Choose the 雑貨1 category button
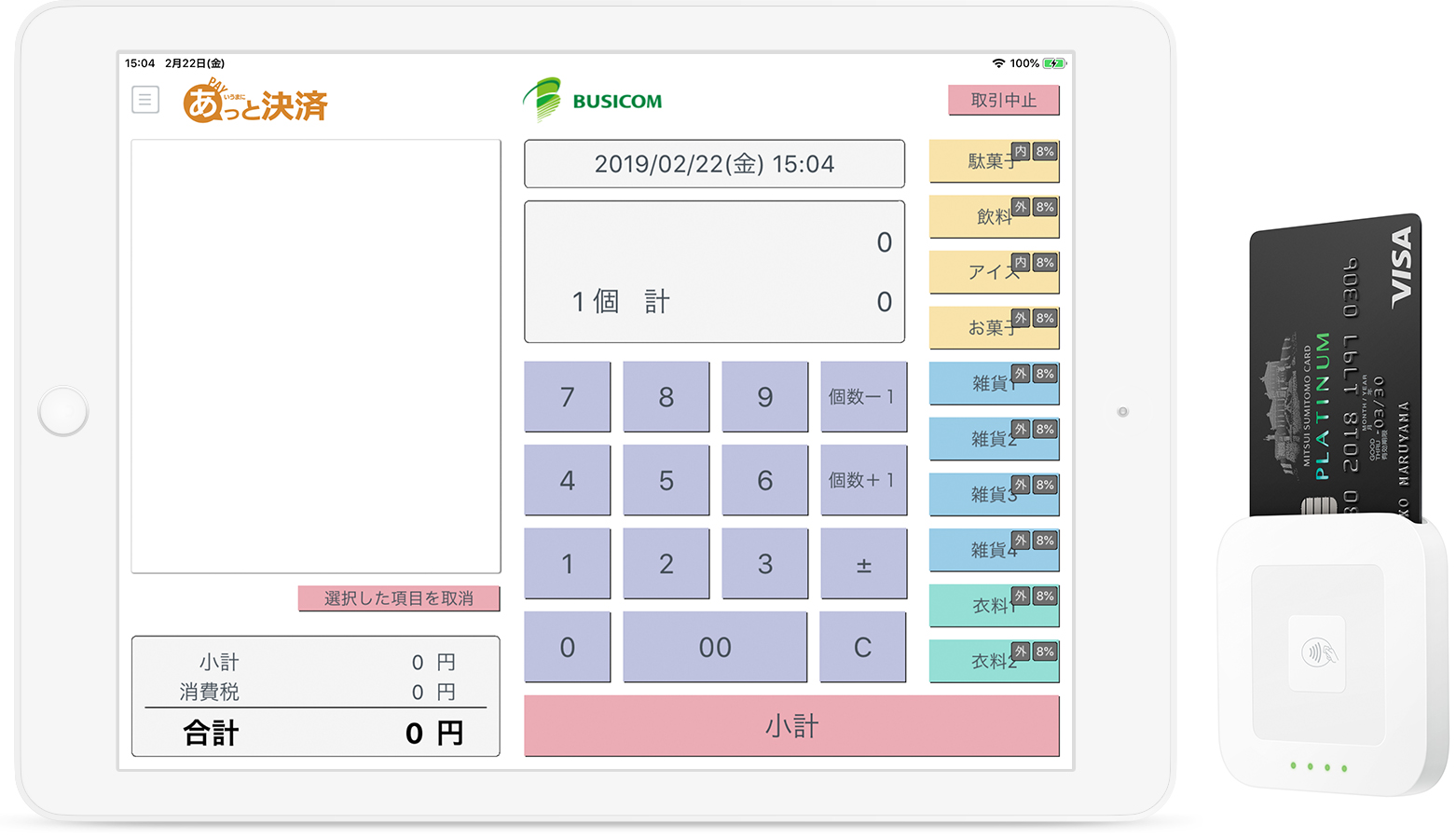Image resolution: width=1456 pixels, height=837 pixels. click(993, 383)
